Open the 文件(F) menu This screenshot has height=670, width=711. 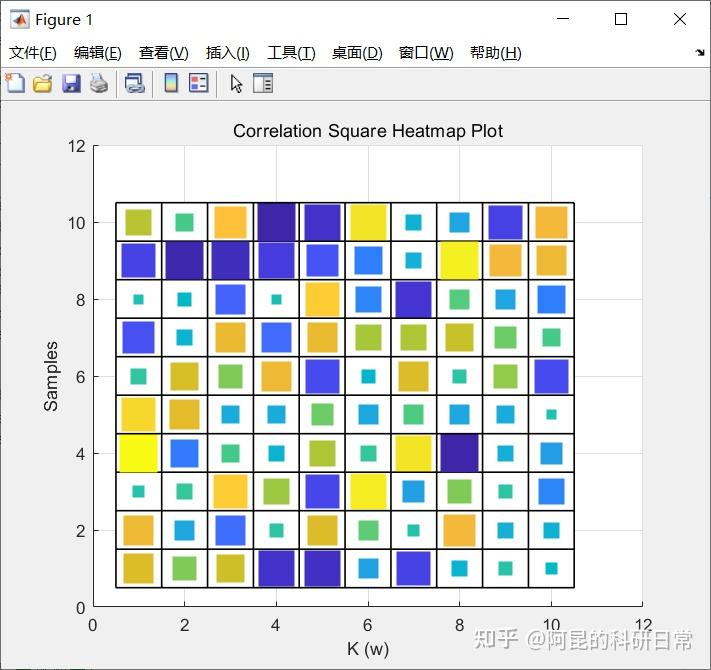33,53
